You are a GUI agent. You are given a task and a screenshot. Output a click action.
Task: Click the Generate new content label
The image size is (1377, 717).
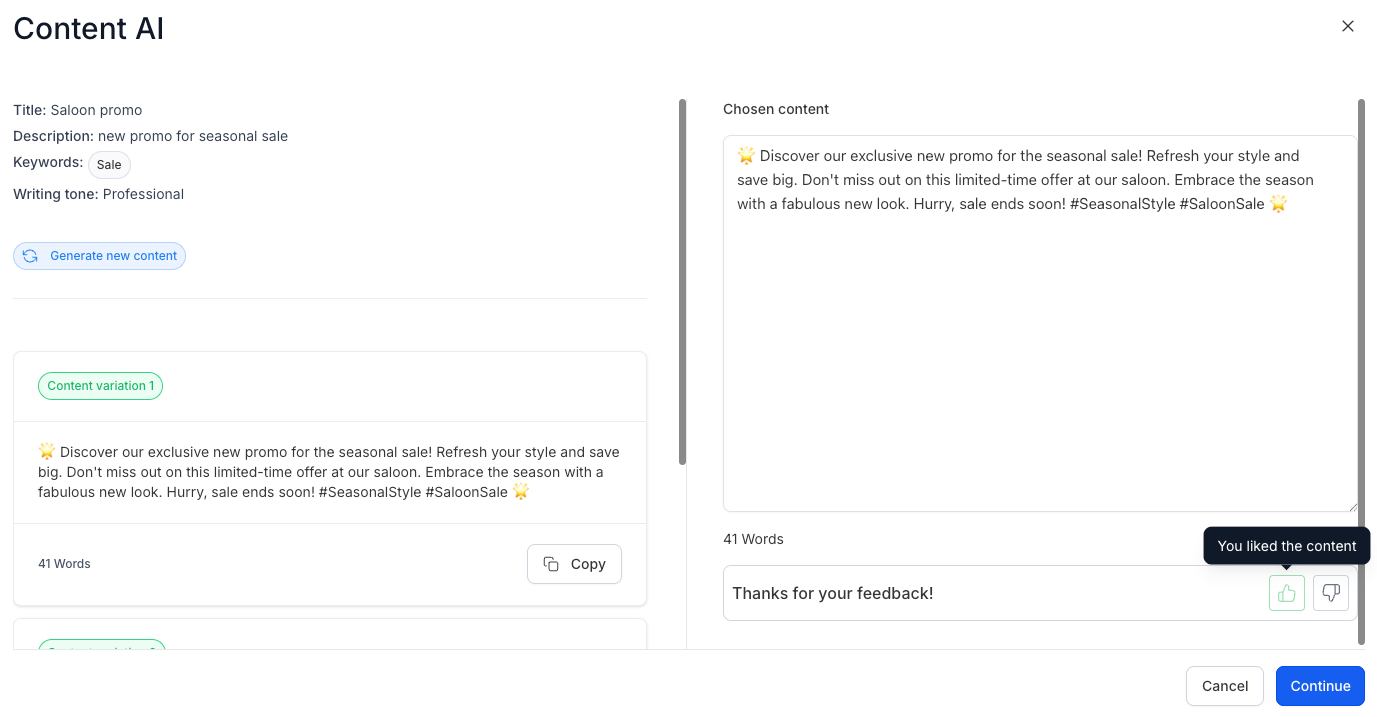[113, 256]
